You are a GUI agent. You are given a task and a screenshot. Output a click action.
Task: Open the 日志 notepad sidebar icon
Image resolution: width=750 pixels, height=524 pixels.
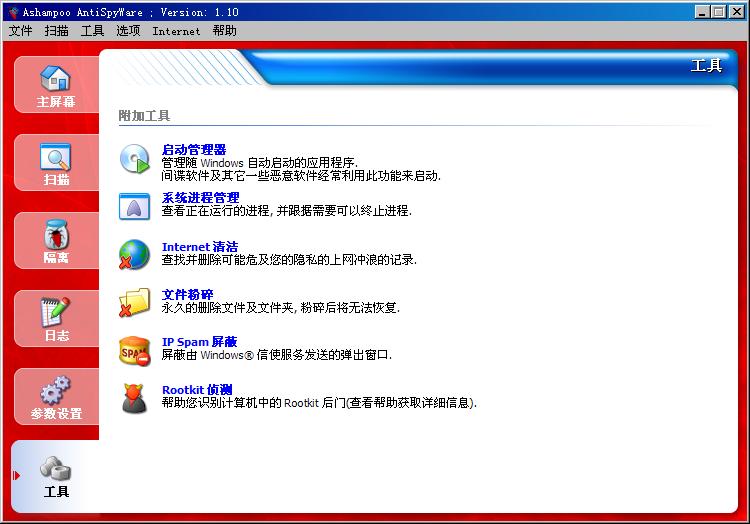click(x=55, y=312)
